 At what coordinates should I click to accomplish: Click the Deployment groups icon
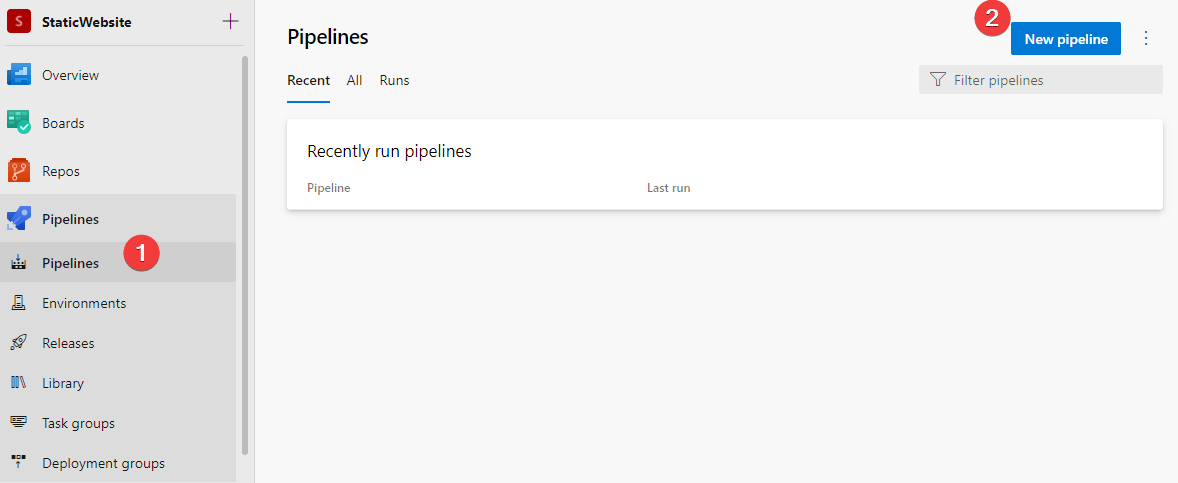click(x=18, y=463)
